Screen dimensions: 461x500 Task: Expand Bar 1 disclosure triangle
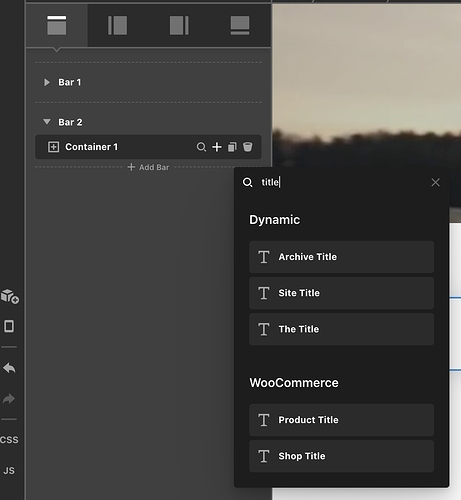point(47,82)
